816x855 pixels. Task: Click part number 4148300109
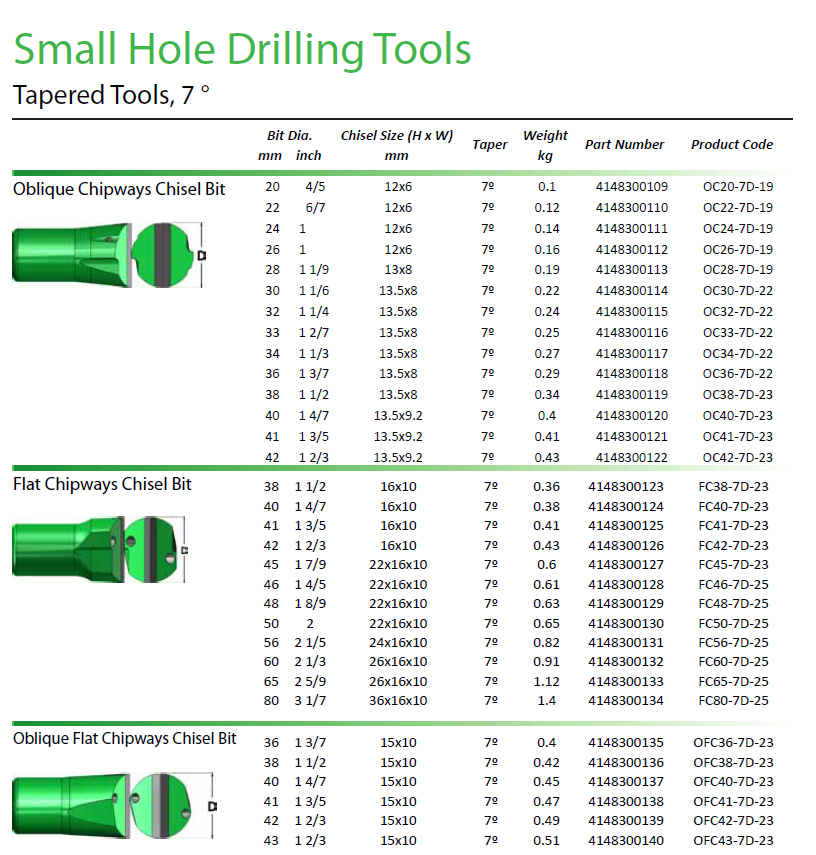click(x=631, y=187)
